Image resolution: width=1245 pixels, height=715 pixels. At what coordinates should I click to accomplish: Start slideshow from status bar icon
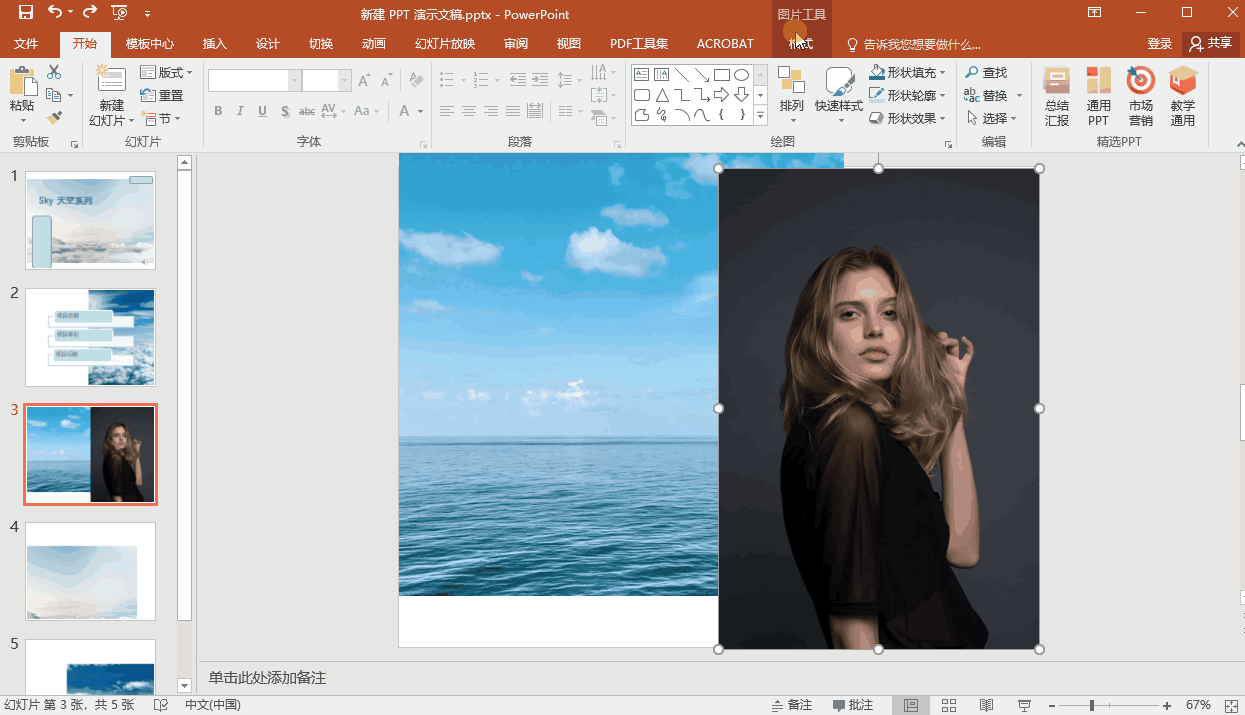click(x=1024, y=705)
